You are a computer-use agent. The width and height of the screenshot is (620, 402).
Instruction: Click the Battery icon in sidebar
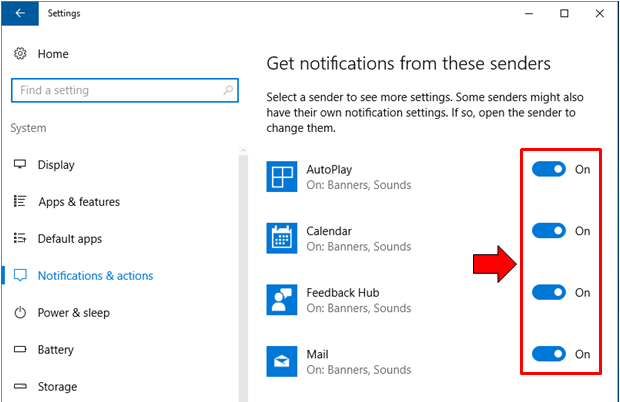[x=20, y=350]
